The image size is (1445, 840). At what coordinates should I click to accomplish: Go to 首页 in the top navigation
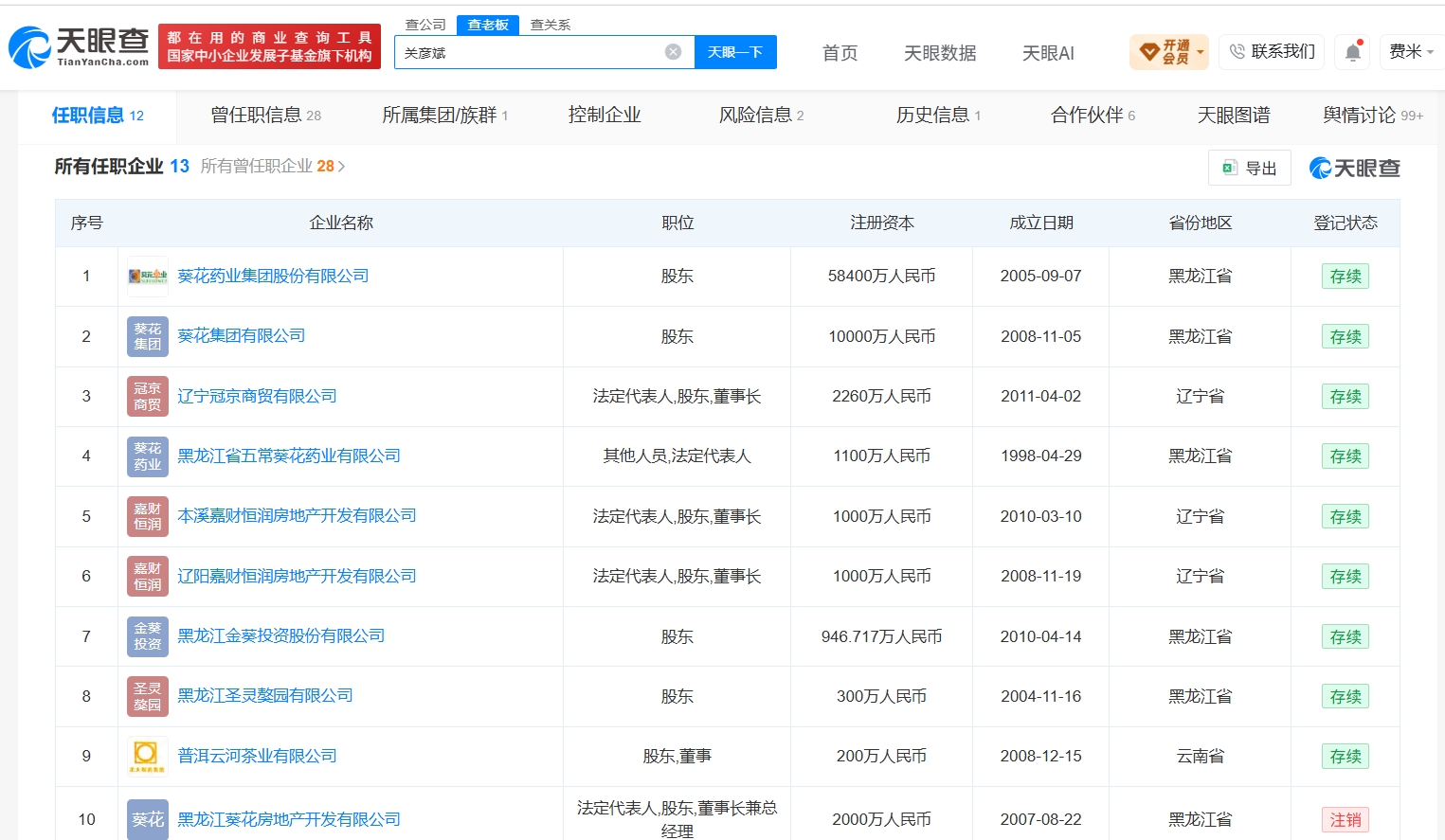[x=840, y=53]
